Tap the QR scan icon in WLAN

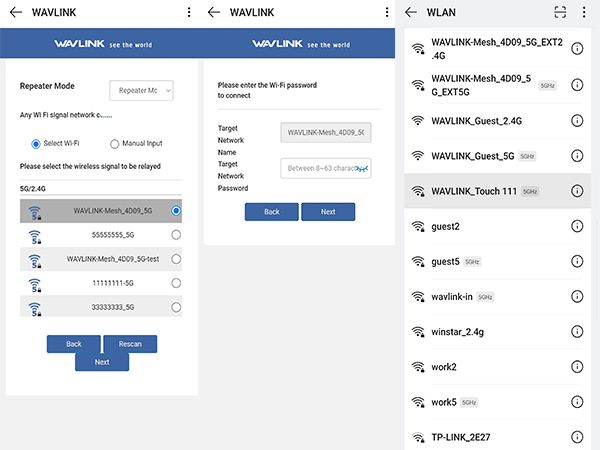tap(560, 12)
